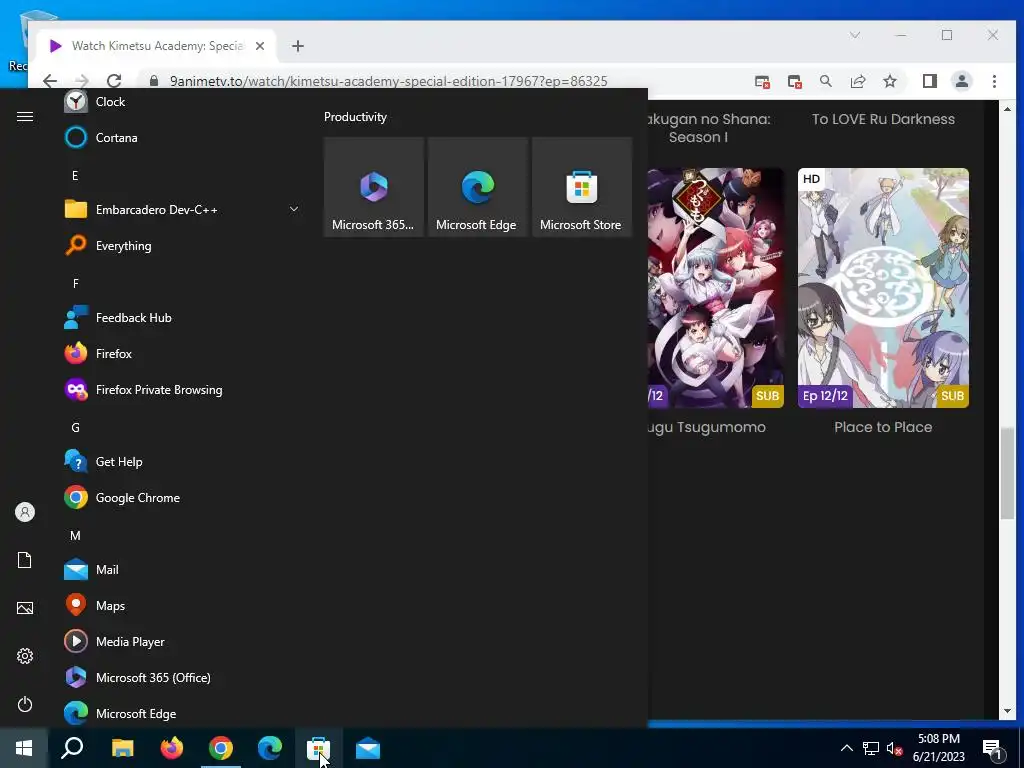Image resolution: width=1024 pixels, height=768 pixels.
Task: Reload the 9animetv page
Action: [x=114, y=81]
